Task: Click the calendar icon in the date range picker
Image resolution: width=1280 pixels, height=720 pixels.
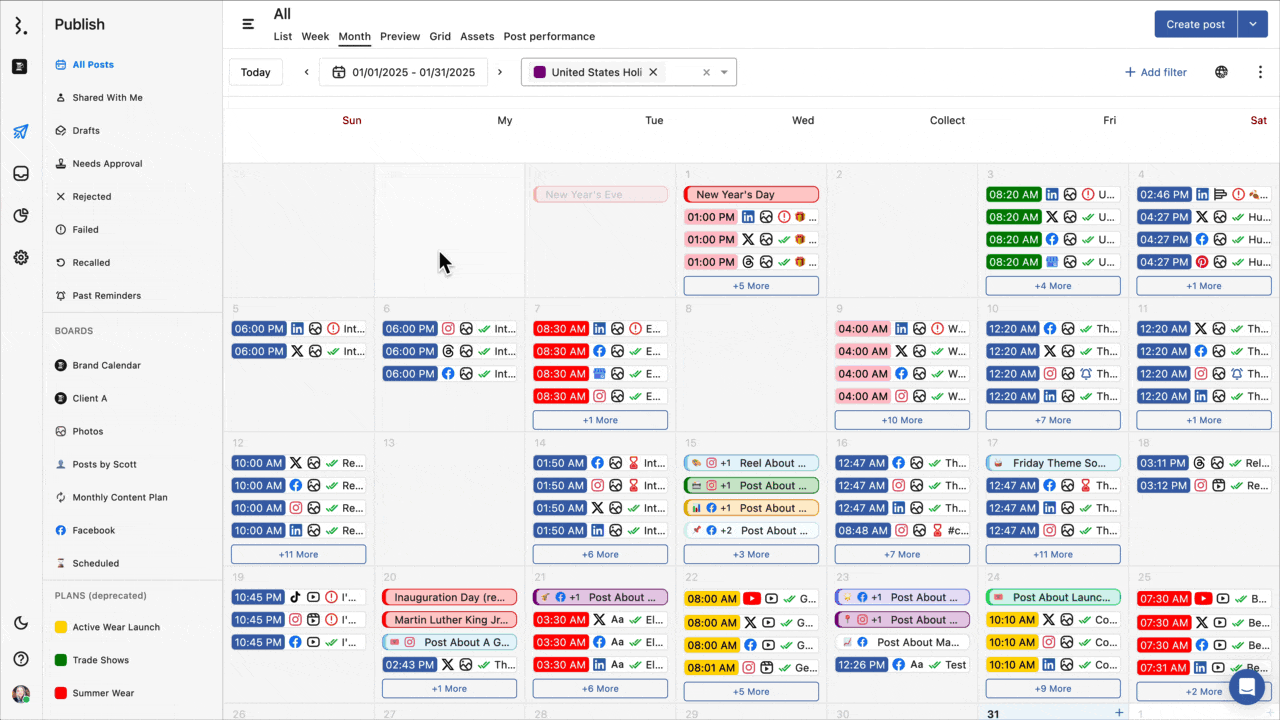Action: pos(337,72)
